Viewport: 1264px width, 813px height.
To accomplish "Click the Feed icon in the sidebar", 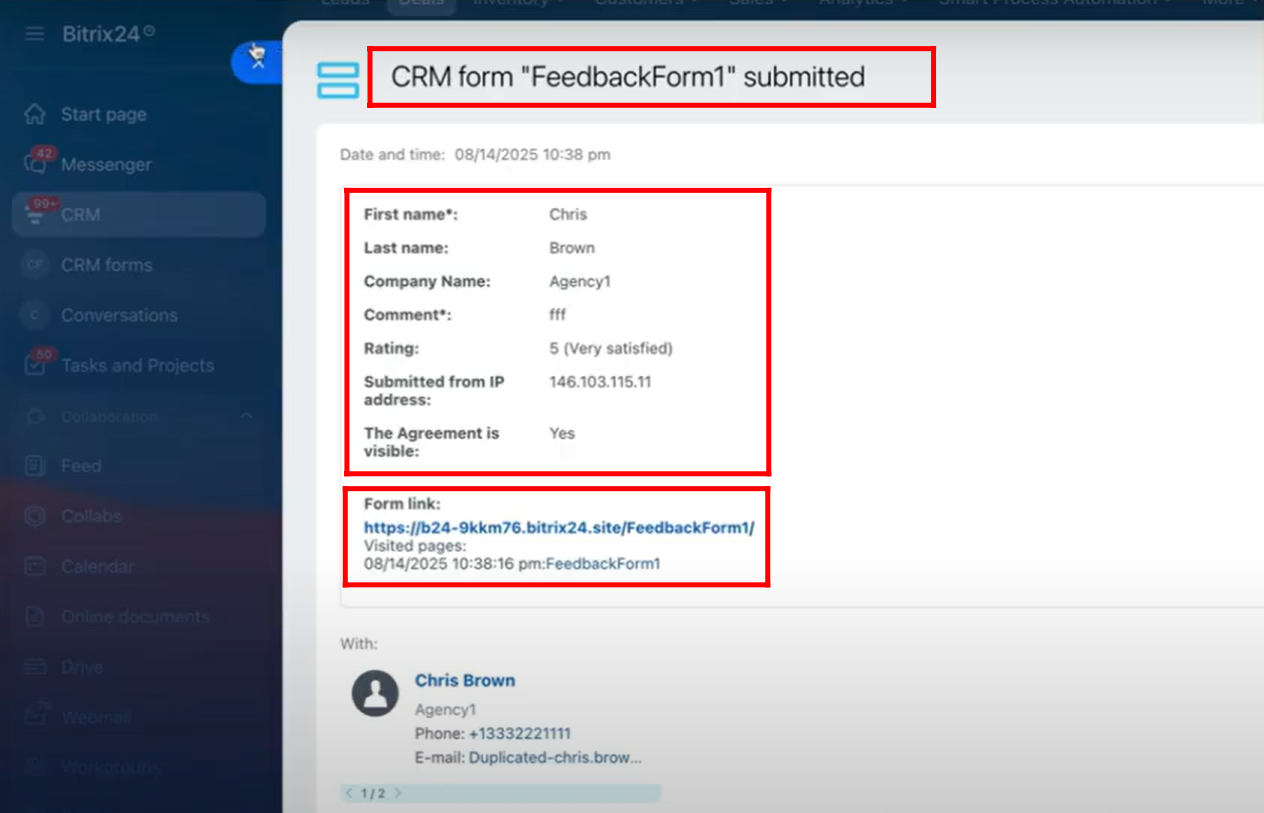I will 35,466.
